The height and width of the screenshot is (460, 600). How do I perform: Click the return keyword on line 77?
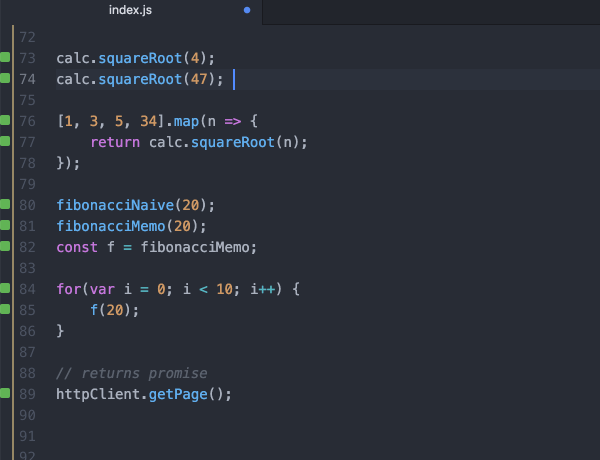115,142
